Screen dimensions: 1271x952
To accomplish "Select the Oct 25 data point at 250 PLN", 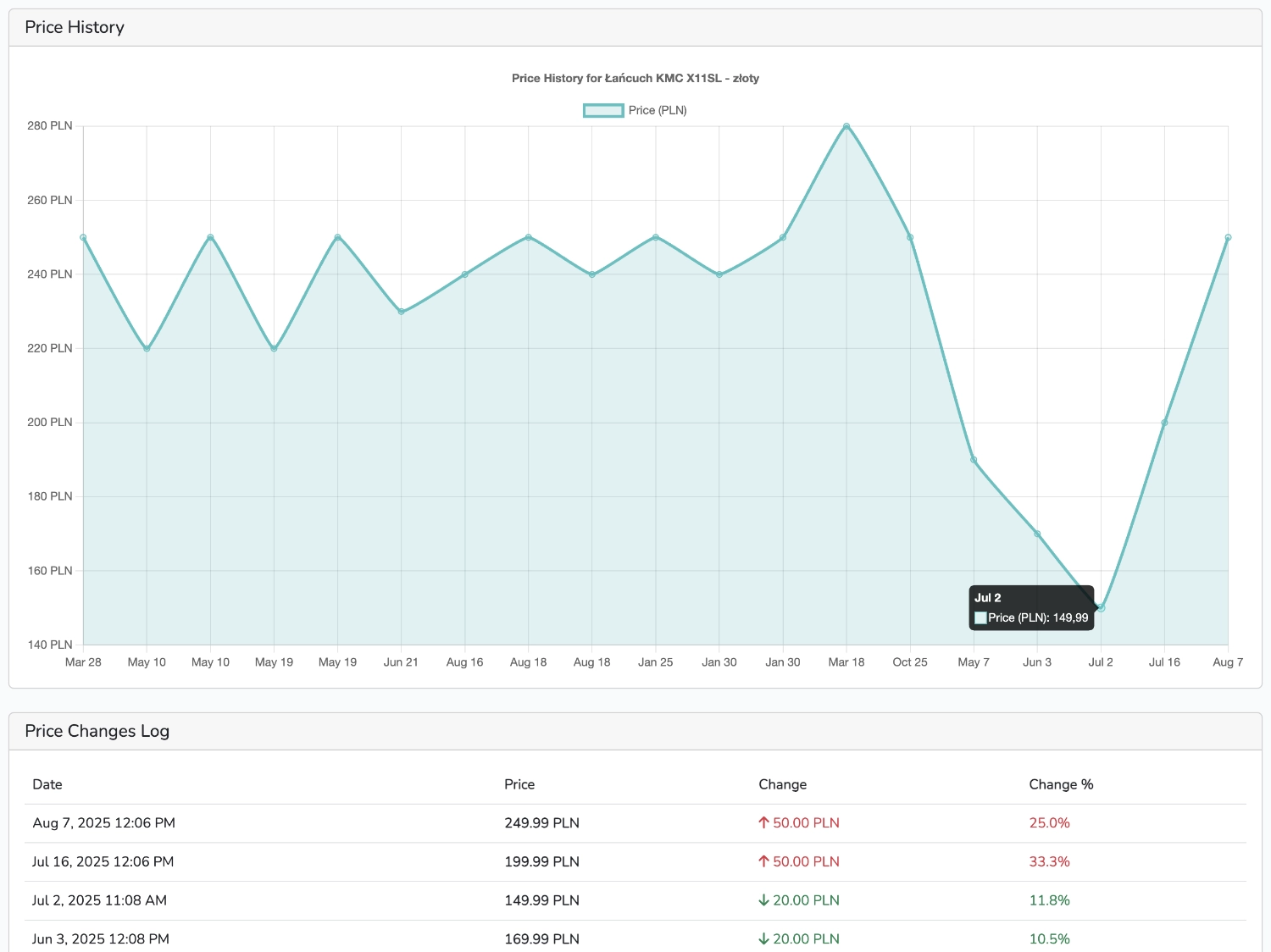I will tap(910, 237).
